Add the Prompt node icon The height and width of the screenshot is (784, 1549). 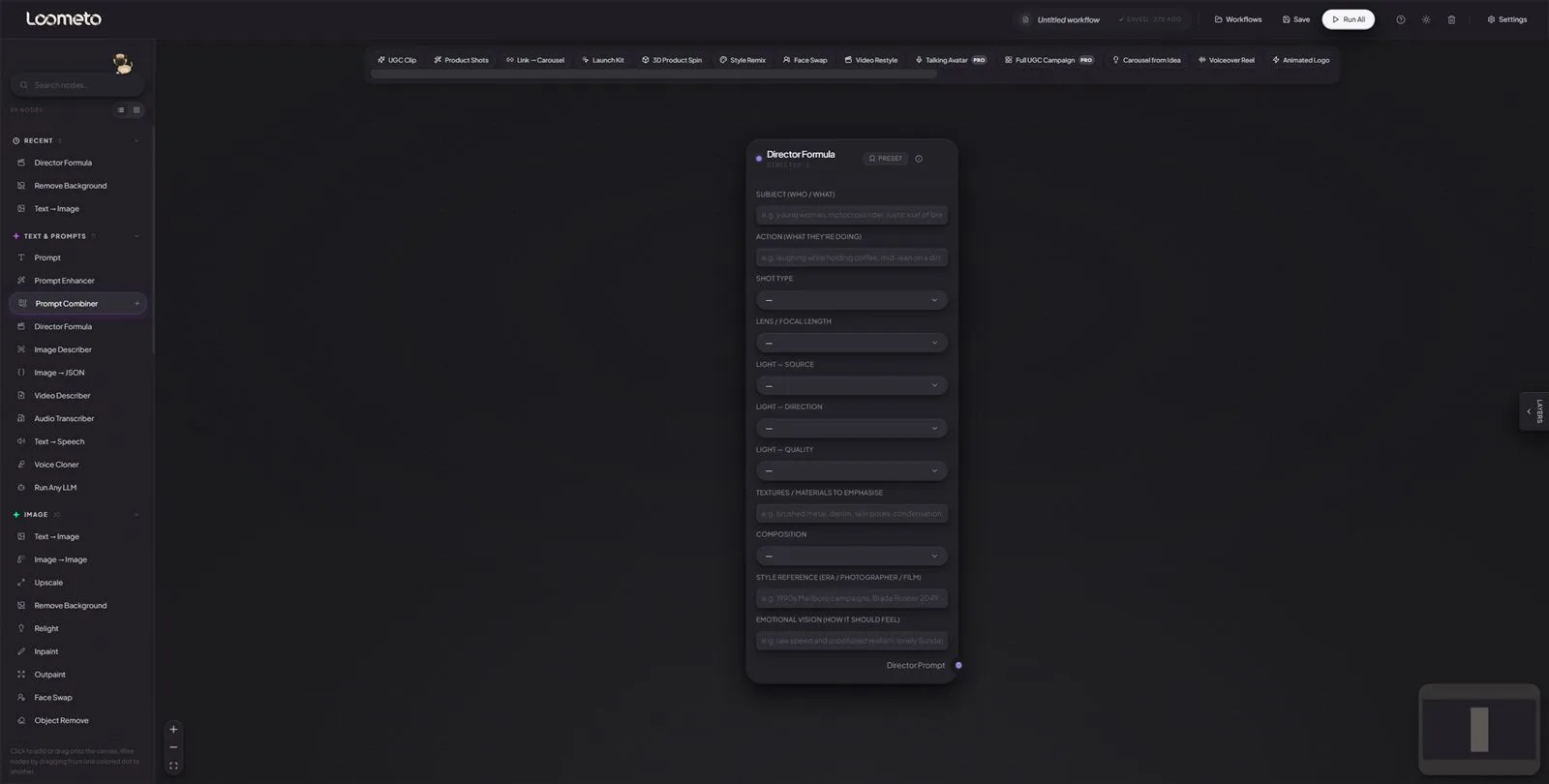pos(21,257)
